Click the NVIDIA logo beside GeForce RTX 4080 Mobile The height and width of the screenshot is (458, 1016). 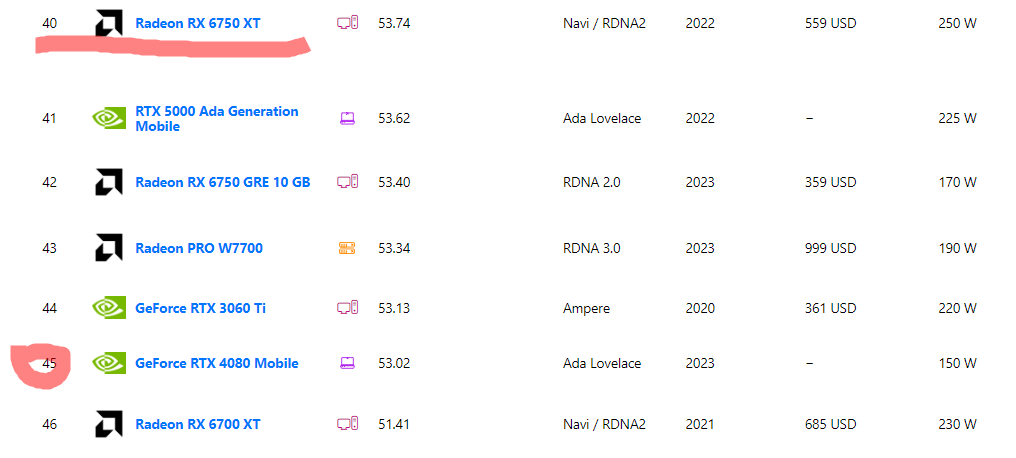tap(109, 363)
